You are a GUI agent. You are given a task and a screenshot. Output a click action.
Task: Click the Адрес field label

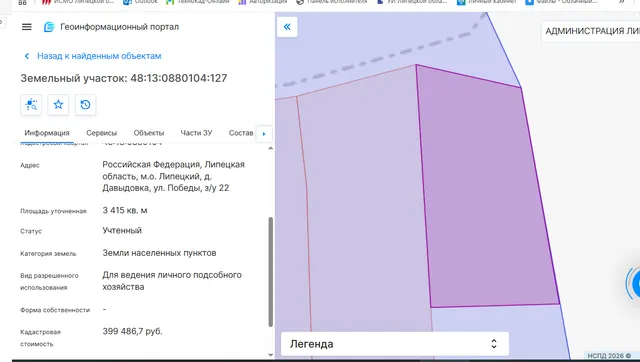(x=30, y=165)
